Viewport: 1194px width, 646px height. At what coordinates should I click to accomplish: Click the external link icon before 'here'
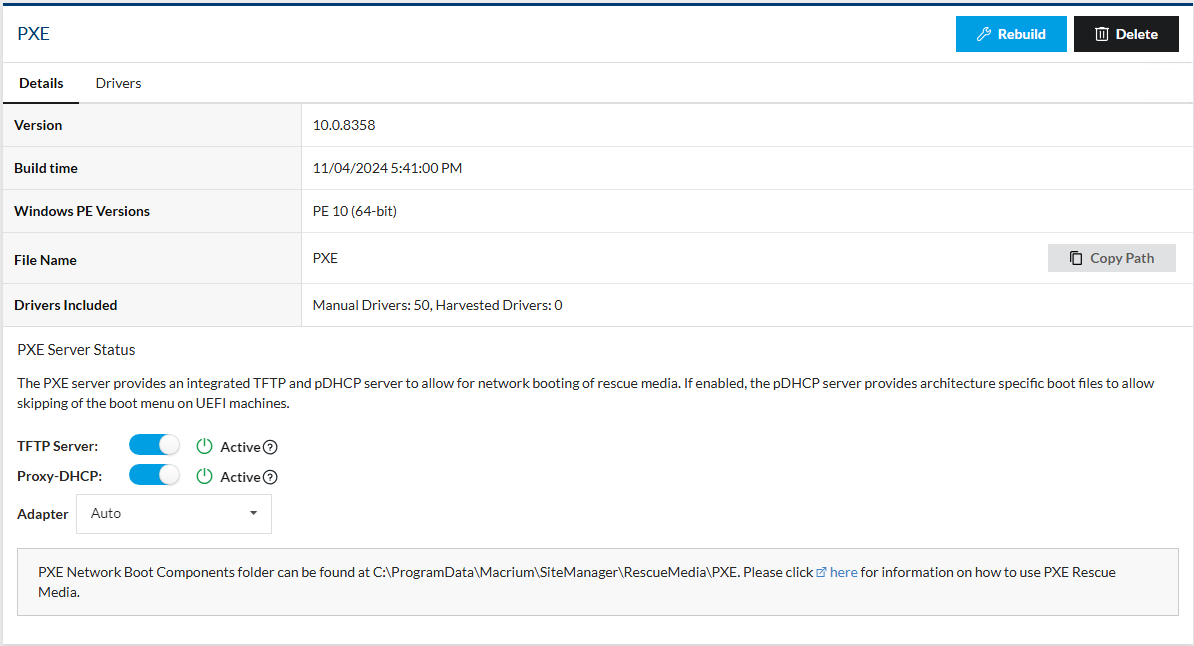click(x=821, y=572)
